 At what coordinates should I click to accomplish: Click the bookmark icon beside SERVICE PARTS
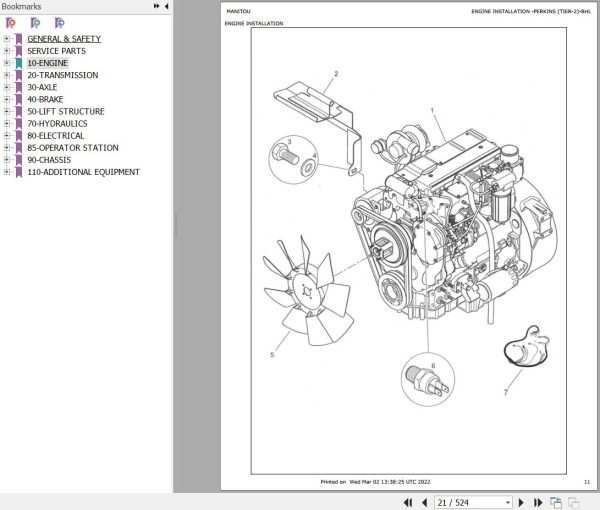point(18,51)
